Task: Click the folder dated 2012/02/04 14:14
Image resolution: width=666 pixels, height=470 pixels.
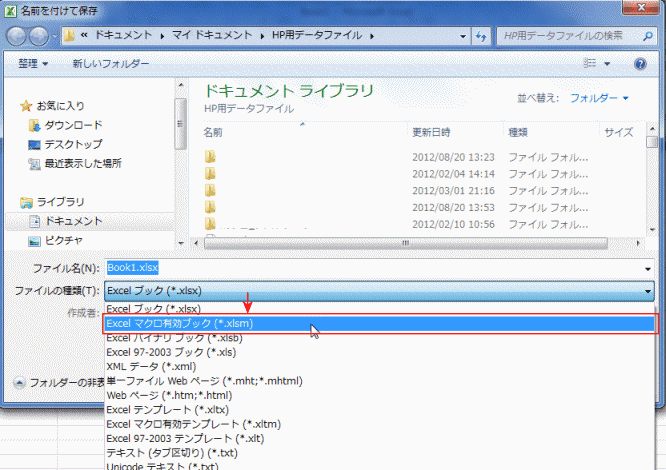Action: click(210, 174)
